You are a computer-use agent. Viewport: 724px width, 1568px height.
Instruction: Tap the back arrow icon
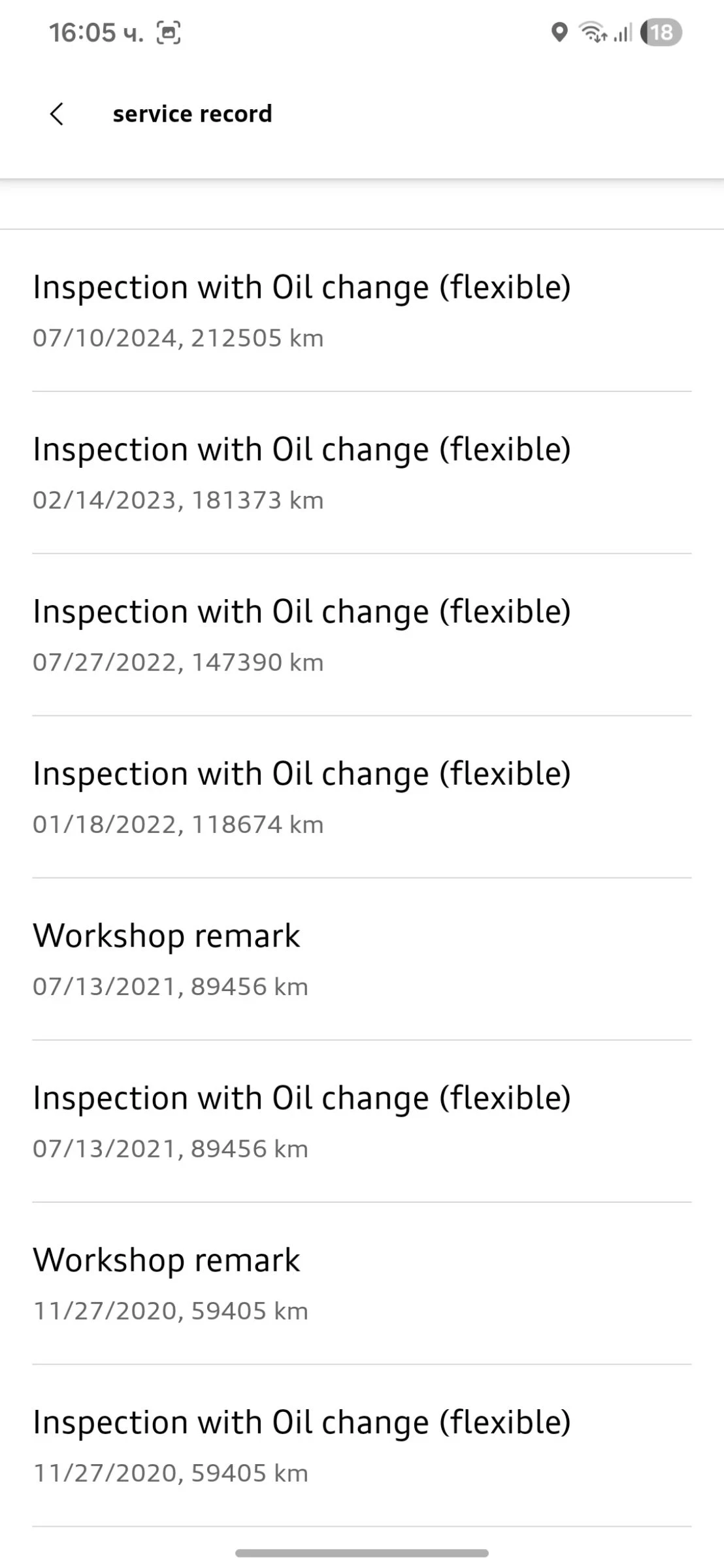point(57,114)
